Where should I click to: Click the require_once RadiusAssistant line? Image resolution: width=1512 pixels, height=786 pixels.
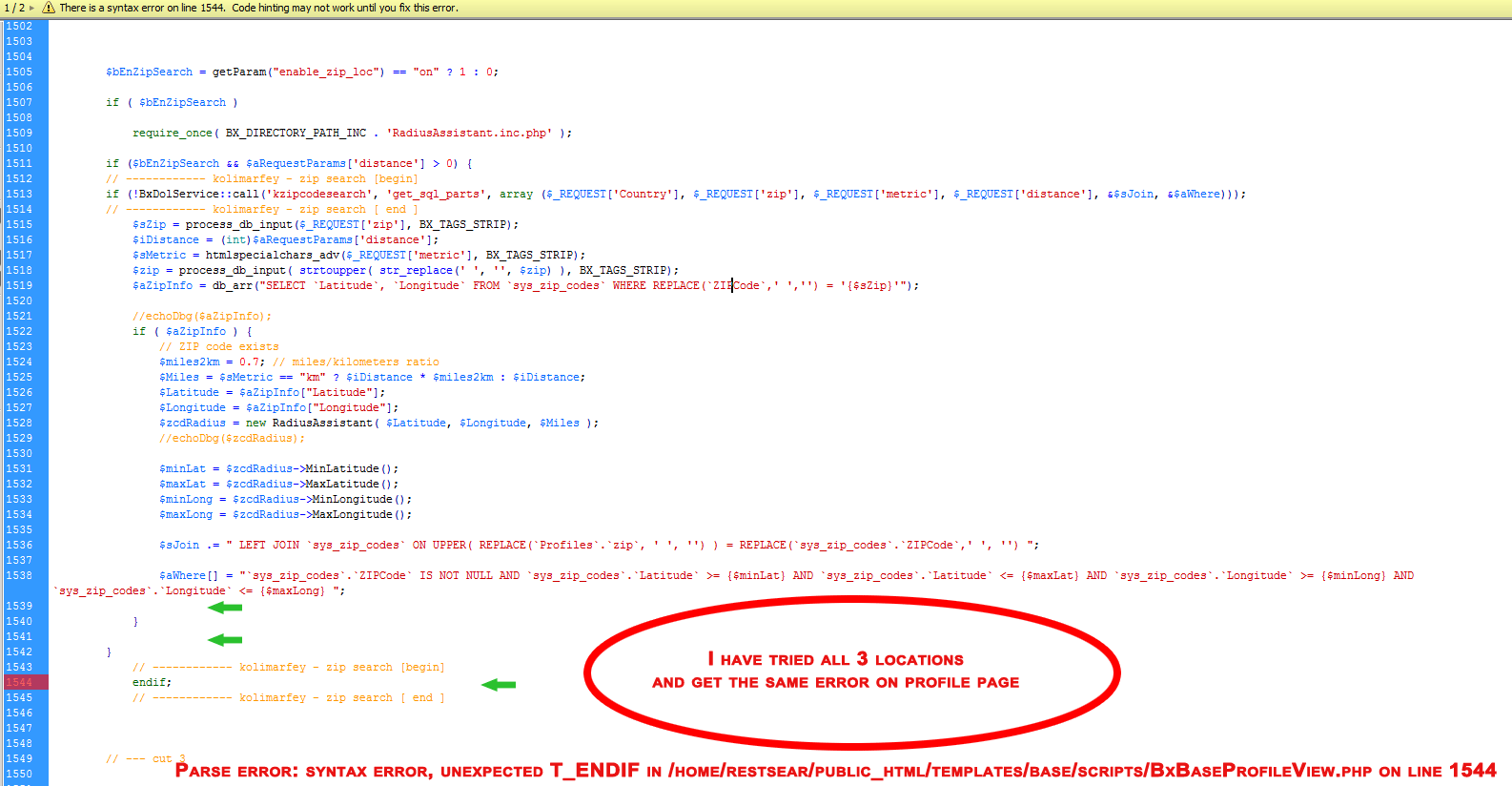pyautogui.click(x=352, y=134)
